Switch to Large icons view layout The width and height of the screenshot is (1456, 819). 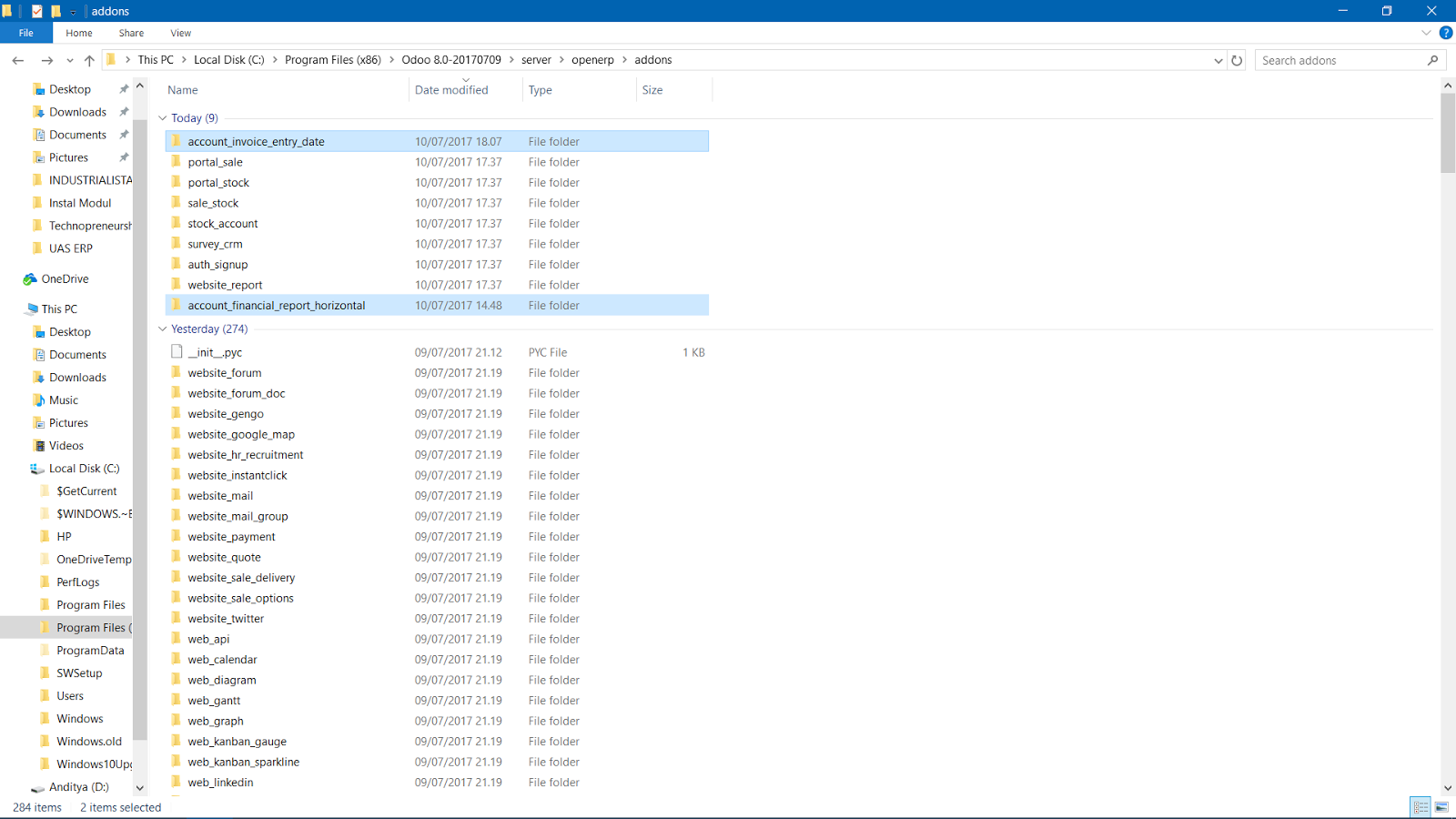point(1441,807)
